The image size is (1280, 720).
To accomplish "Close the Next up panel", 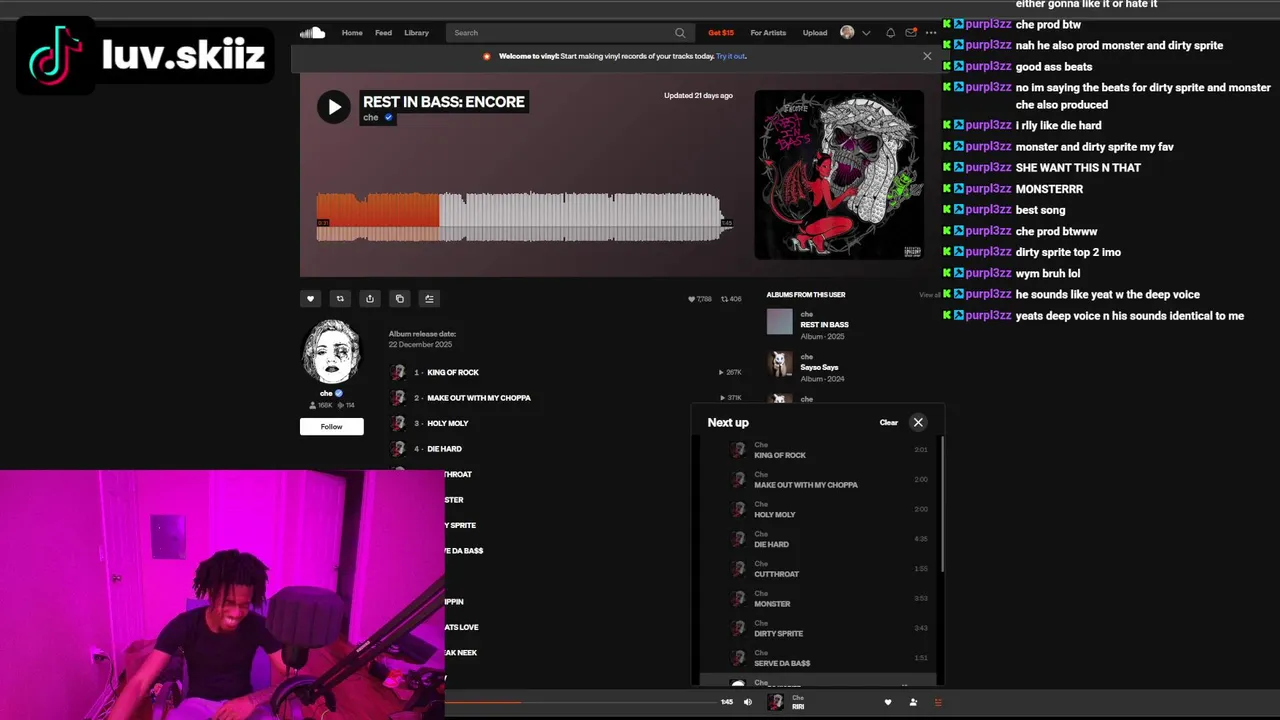I will pyautogui.click(x=918, y=422).
